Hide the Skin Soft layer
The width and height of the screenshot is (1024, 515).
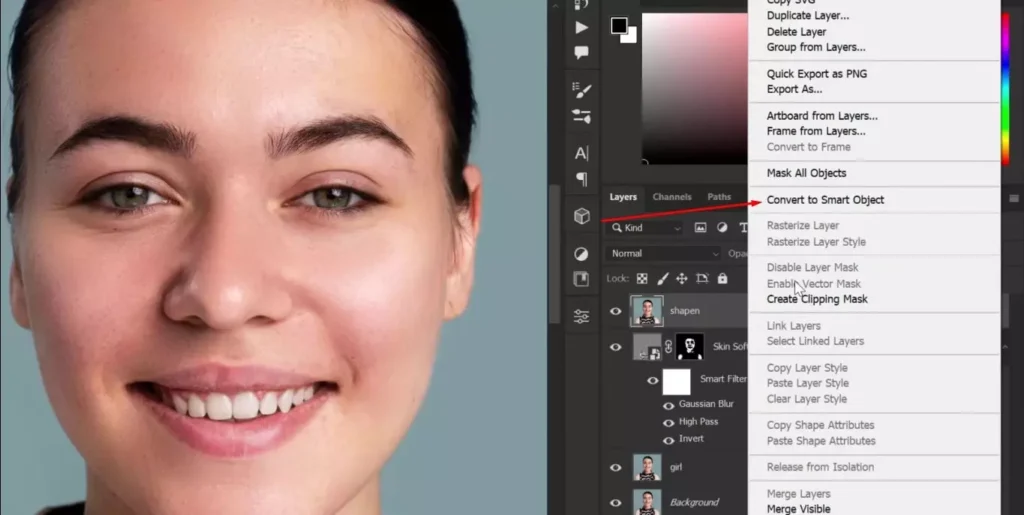point(615,347)
